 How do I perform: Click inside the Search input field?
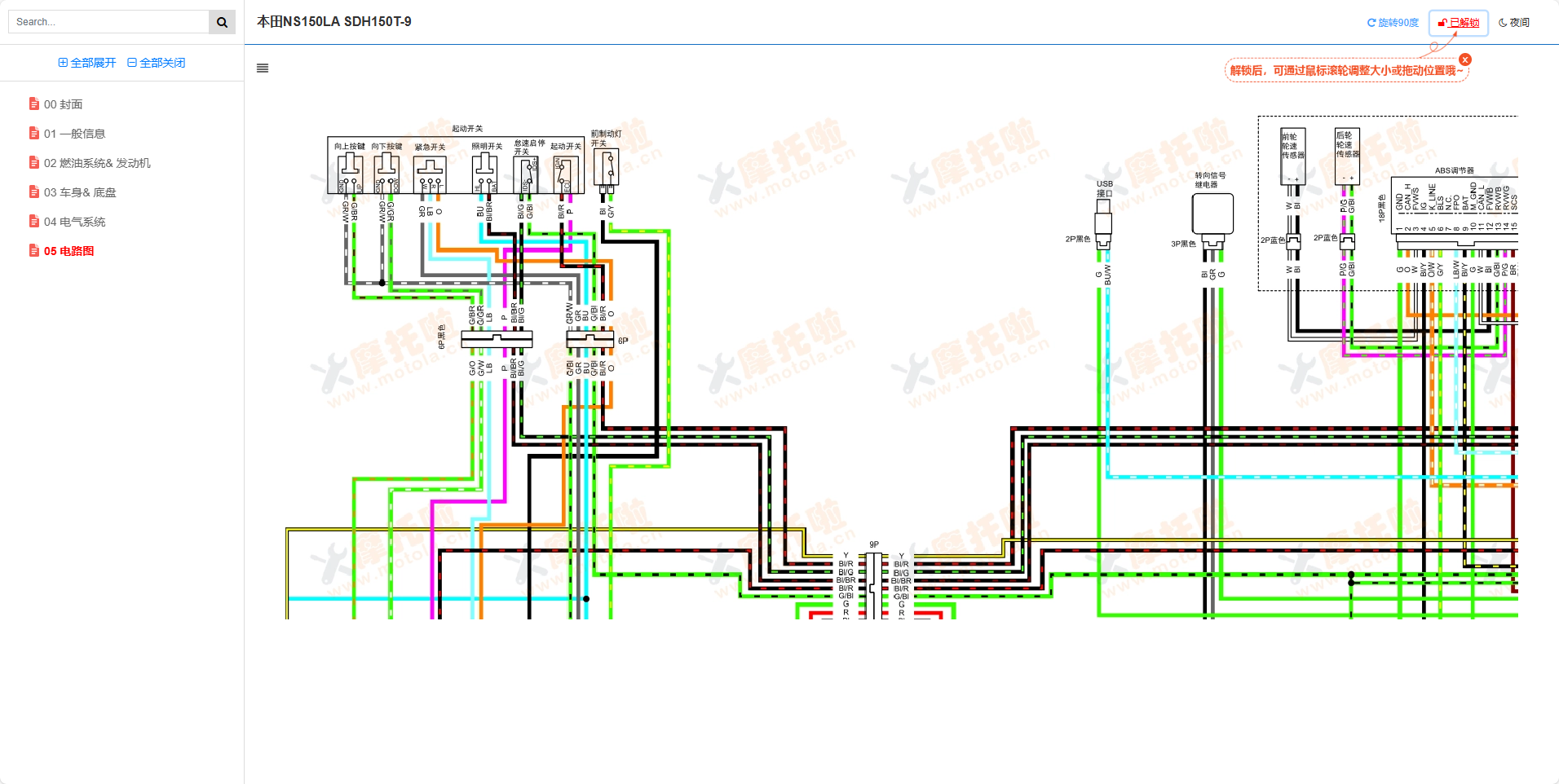coord(108,22)
